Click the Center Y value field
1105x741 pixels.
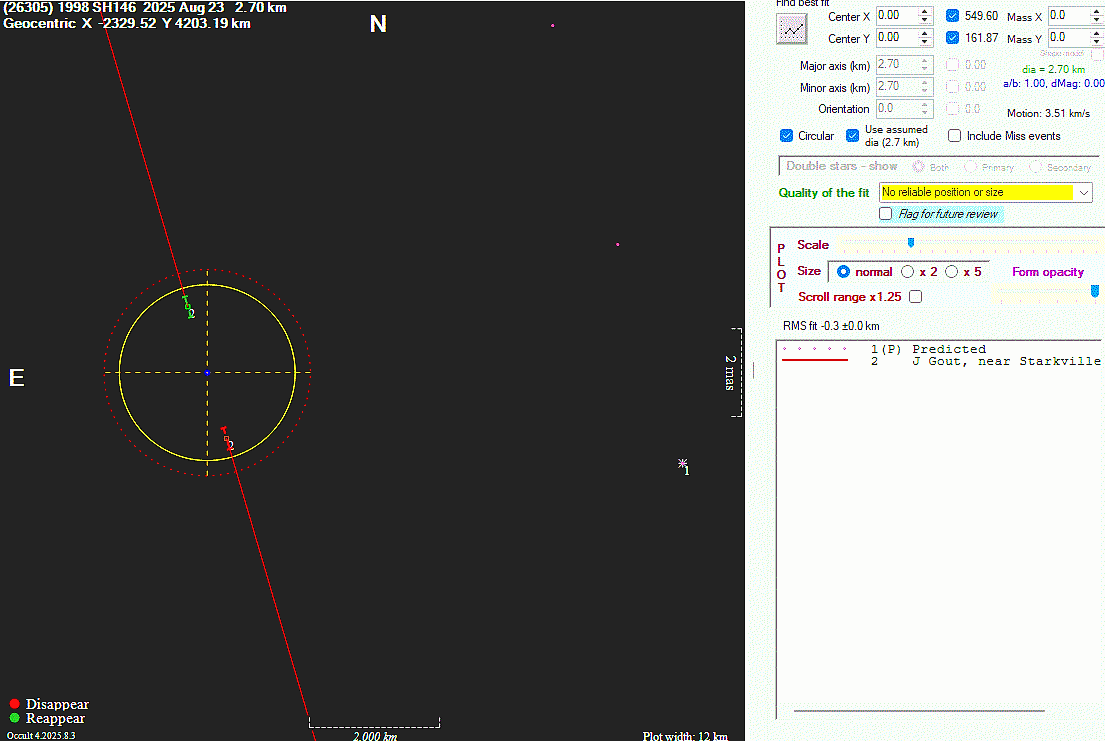(x=896, y=37)
